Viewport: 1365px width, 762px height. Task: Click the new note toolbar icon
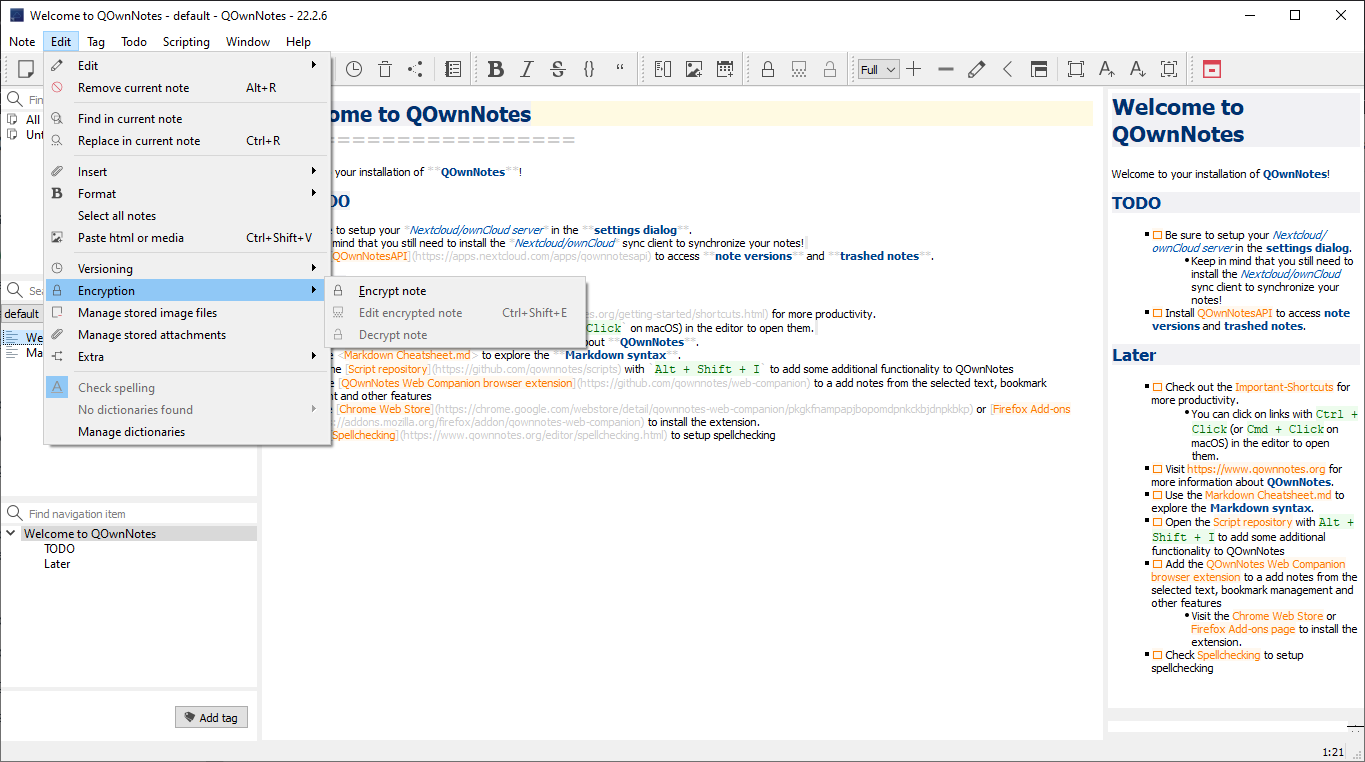pos(26,69)
